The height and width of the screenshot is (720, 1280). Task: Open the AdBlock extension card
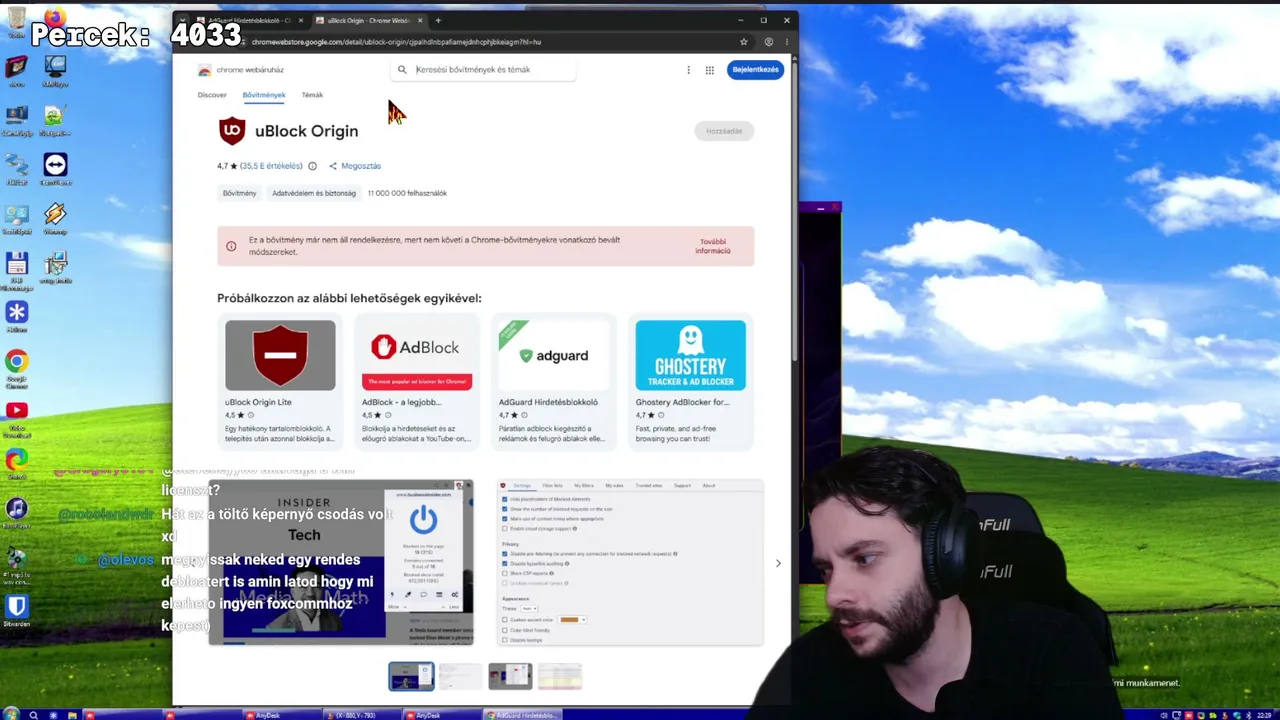pos(417,381)
